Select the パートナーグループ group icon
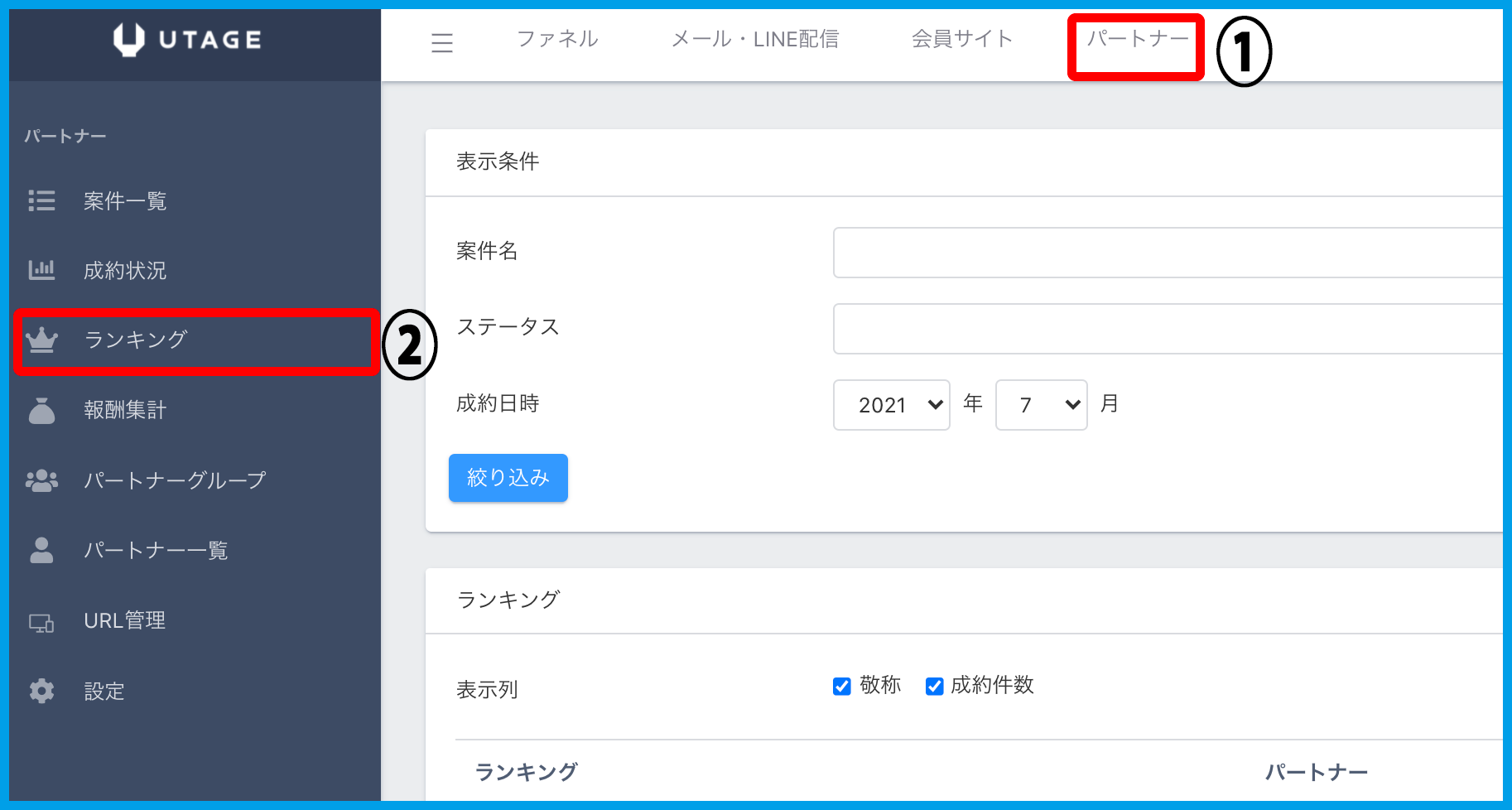This screenshot has height=810, width=1512. [41, 480]
